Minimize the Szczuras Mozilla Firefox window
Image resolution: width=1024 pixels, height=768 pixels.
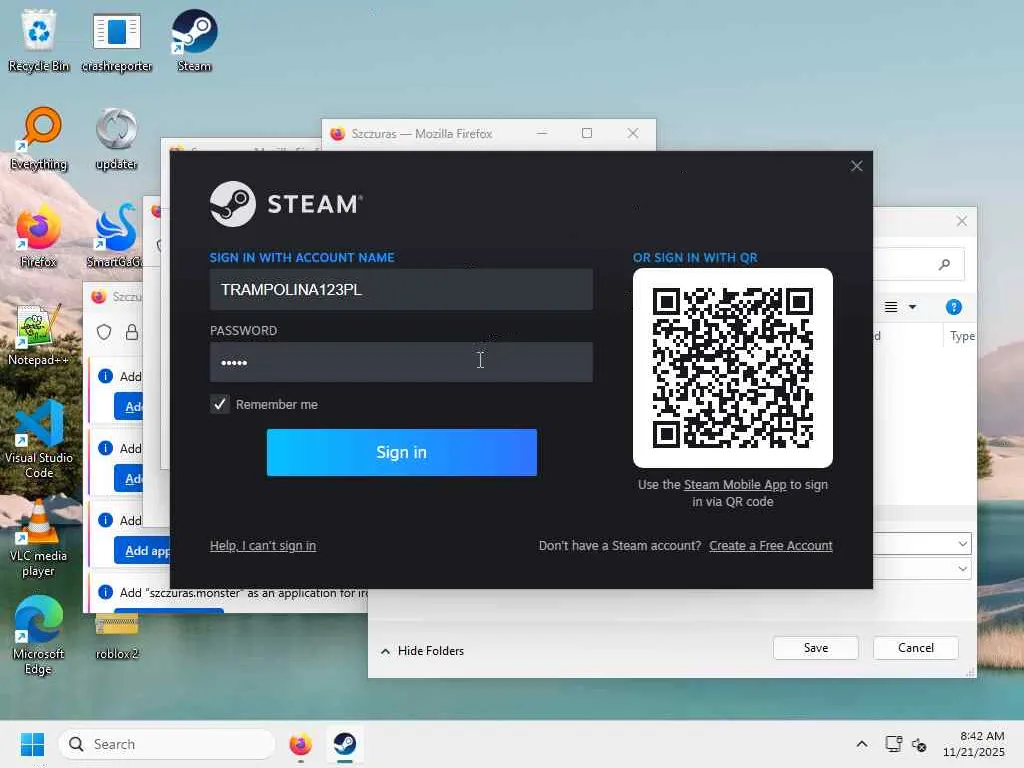[542, 133]
